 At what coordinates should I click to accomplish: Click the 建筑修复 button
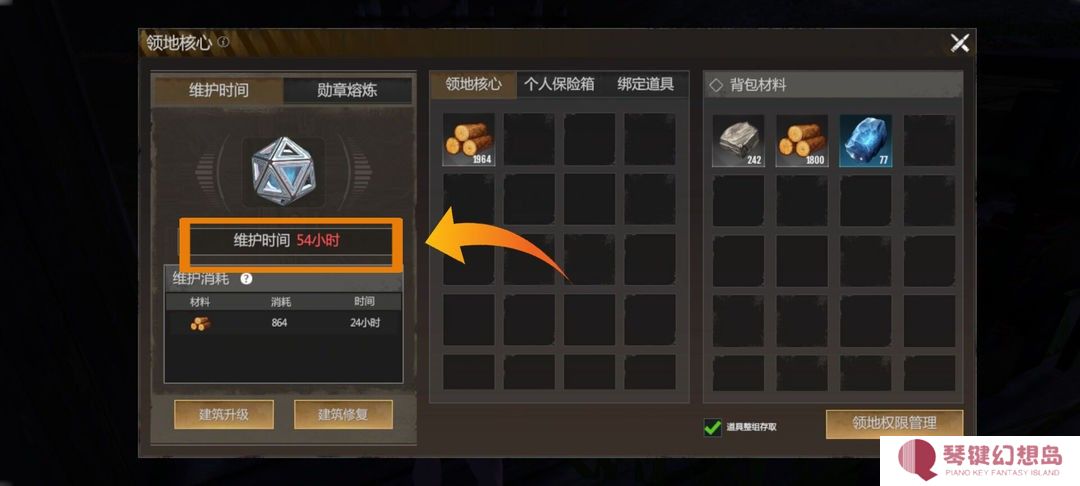(343, 414)
